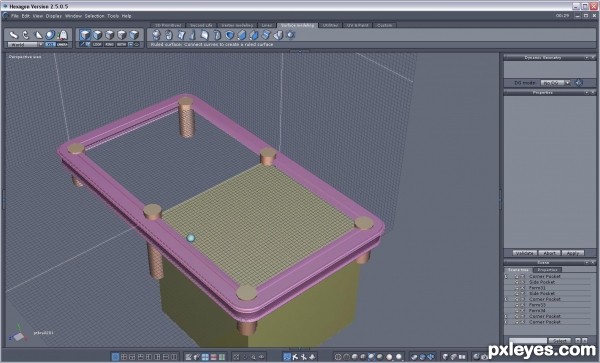The image size is (600, 363).
Task: Activate the highlighted object selection cube mode
Action: (85, 35)
